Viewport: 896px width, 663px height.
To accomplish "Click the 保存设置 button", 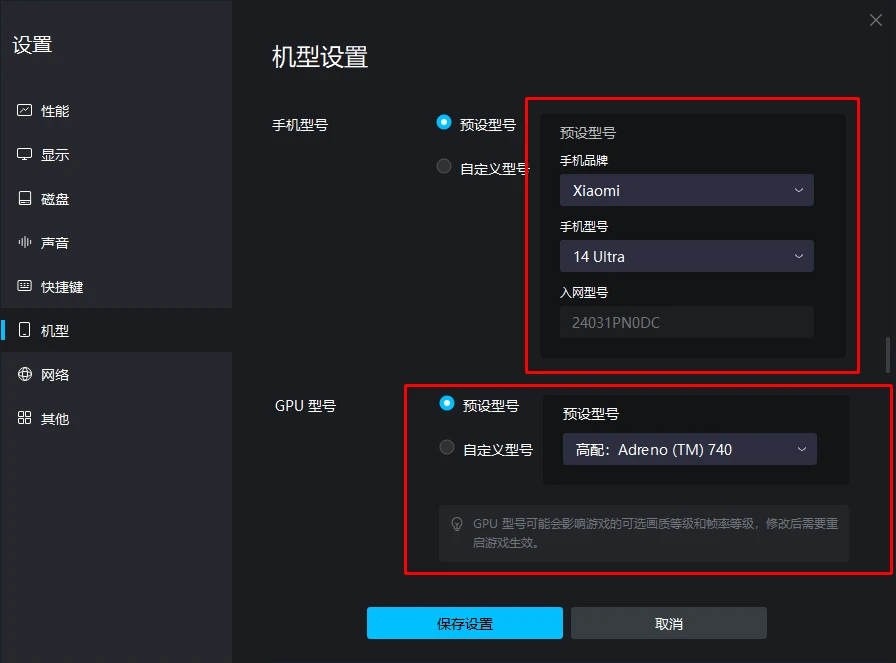I will 465,623.
